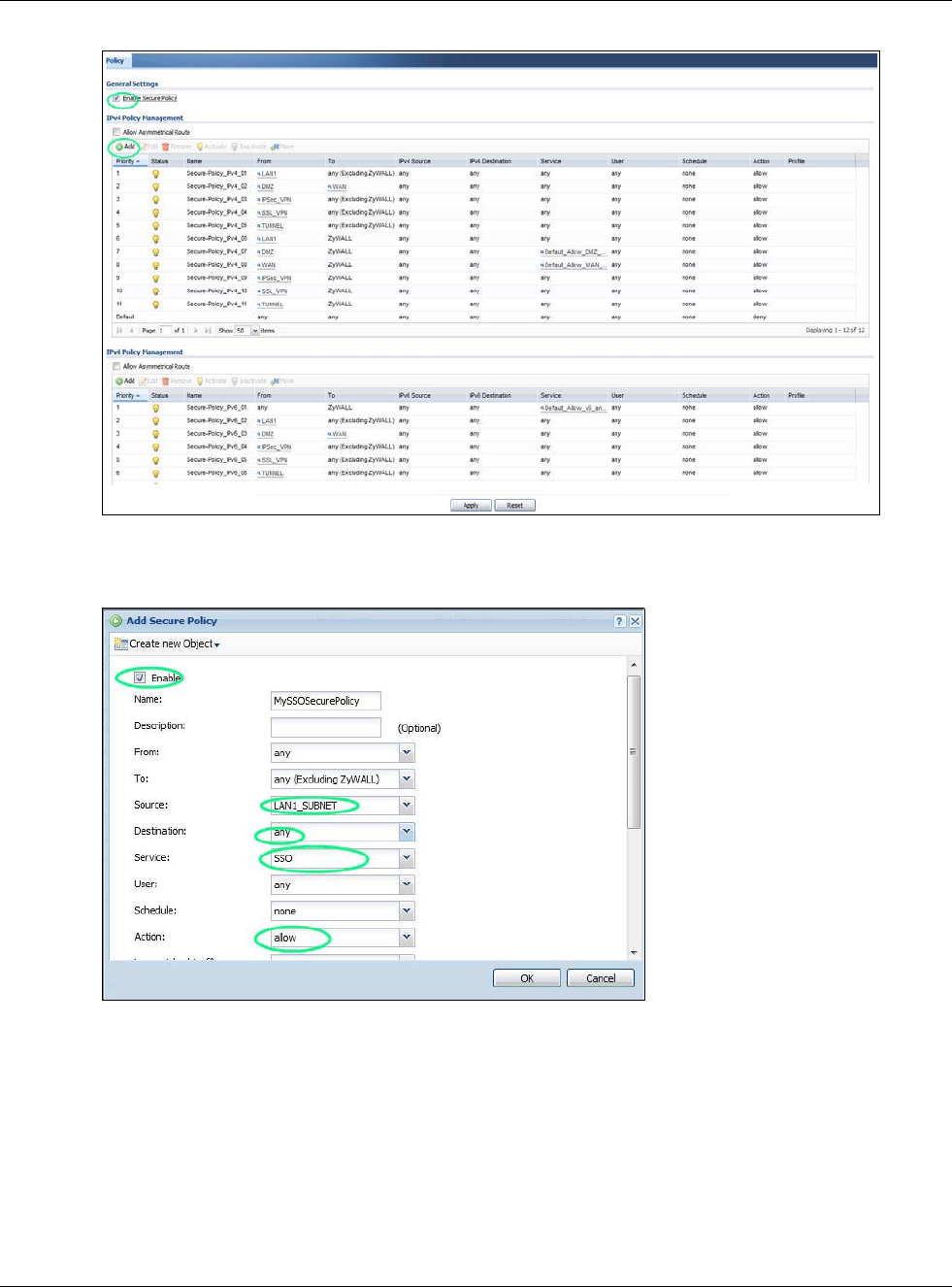Go to first page in IPv4 pager
This screenshot has width=952, height=1287.
point(119,331)
